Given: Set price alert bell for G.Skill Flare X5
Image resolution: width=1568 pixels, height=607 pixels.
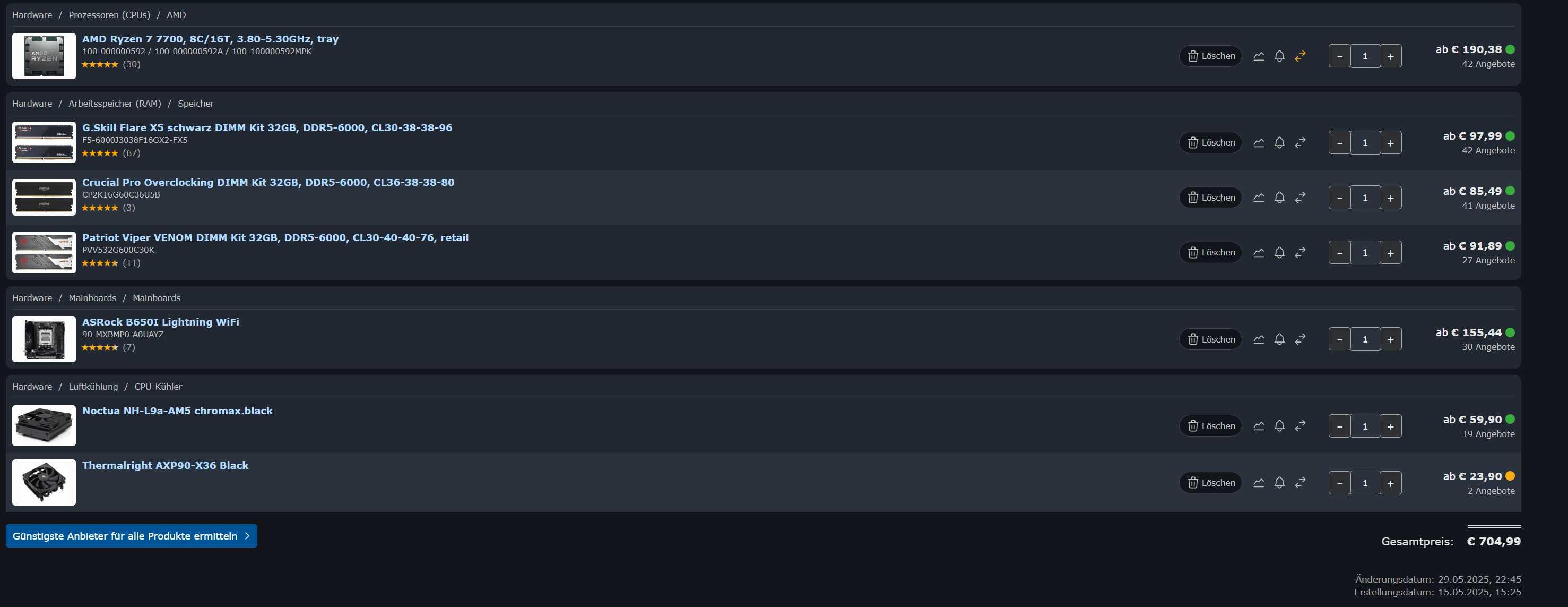Looking at the screenshot, I should click(1279, 143).
